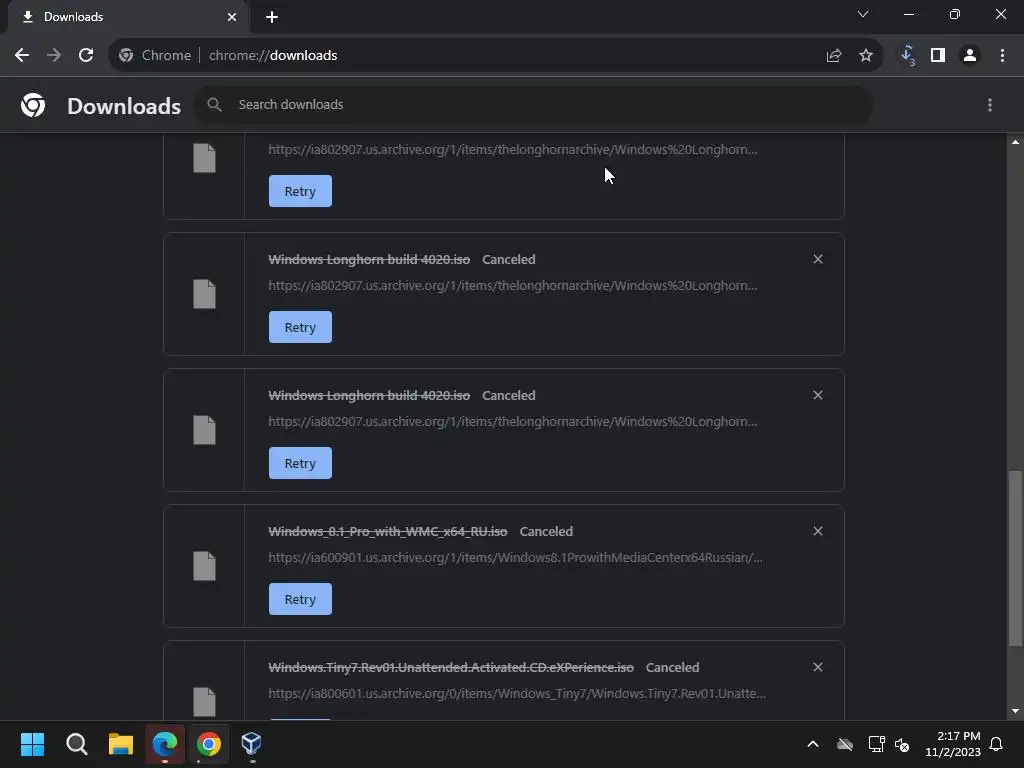The image size is (1024, 768).
Task: Toggle the side panel icon
Action: [938, 56]
